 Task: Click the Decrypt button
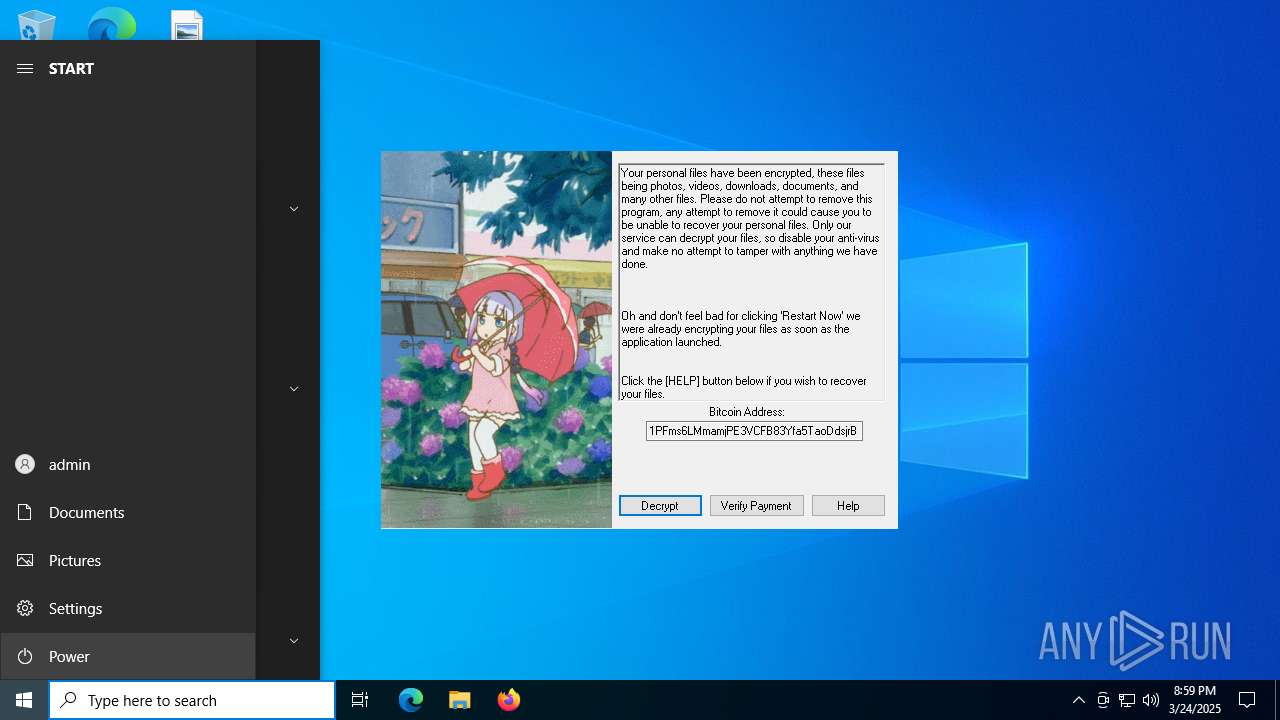tap(660, 506)
